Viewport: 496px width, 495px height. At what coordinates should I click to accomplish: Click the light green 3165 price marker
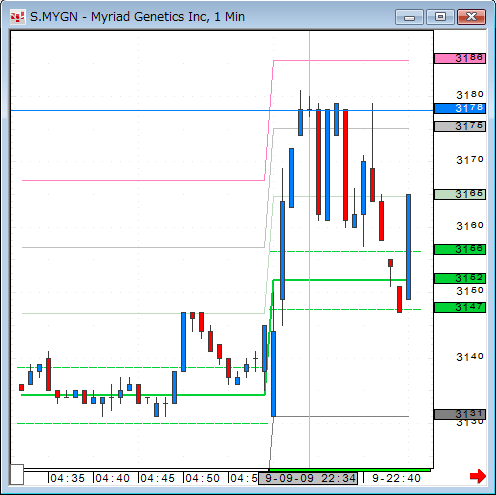pos(460,194)
